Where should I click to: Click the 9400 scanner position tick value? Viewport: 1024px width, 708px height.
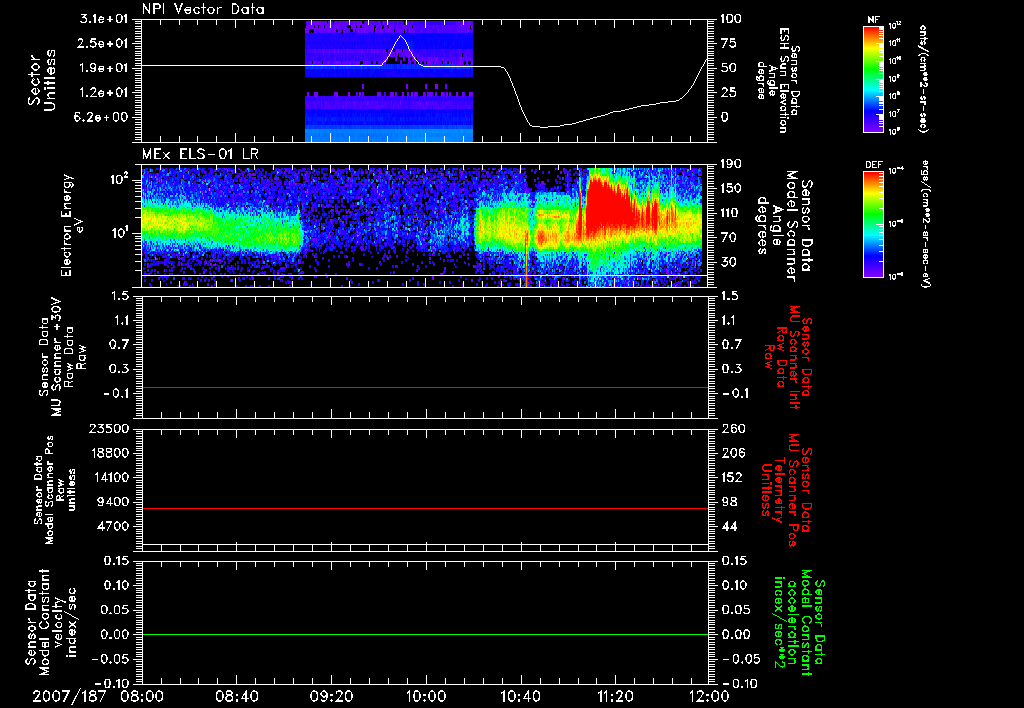114,502
